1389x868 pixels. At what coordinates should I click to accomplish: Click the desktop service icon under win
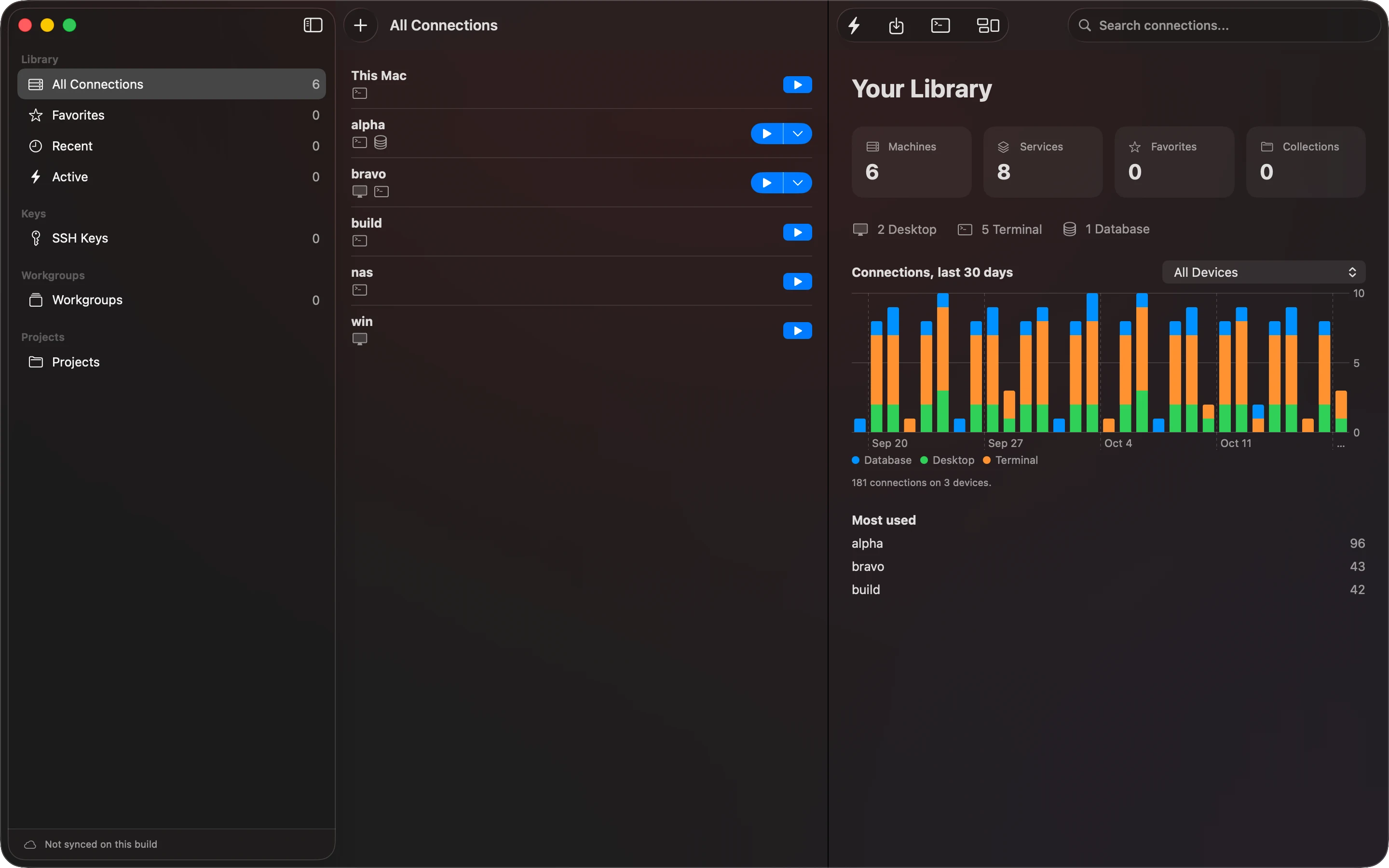tap(360, 339)
